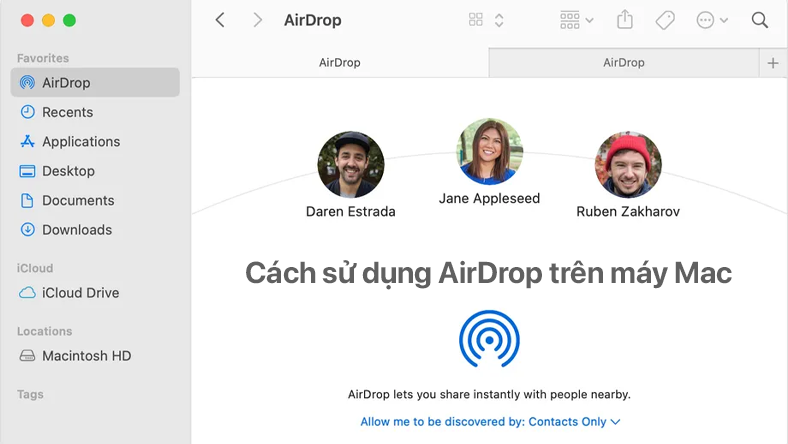
Task: Click the Share toolbar icon
Action: (625, 20)
